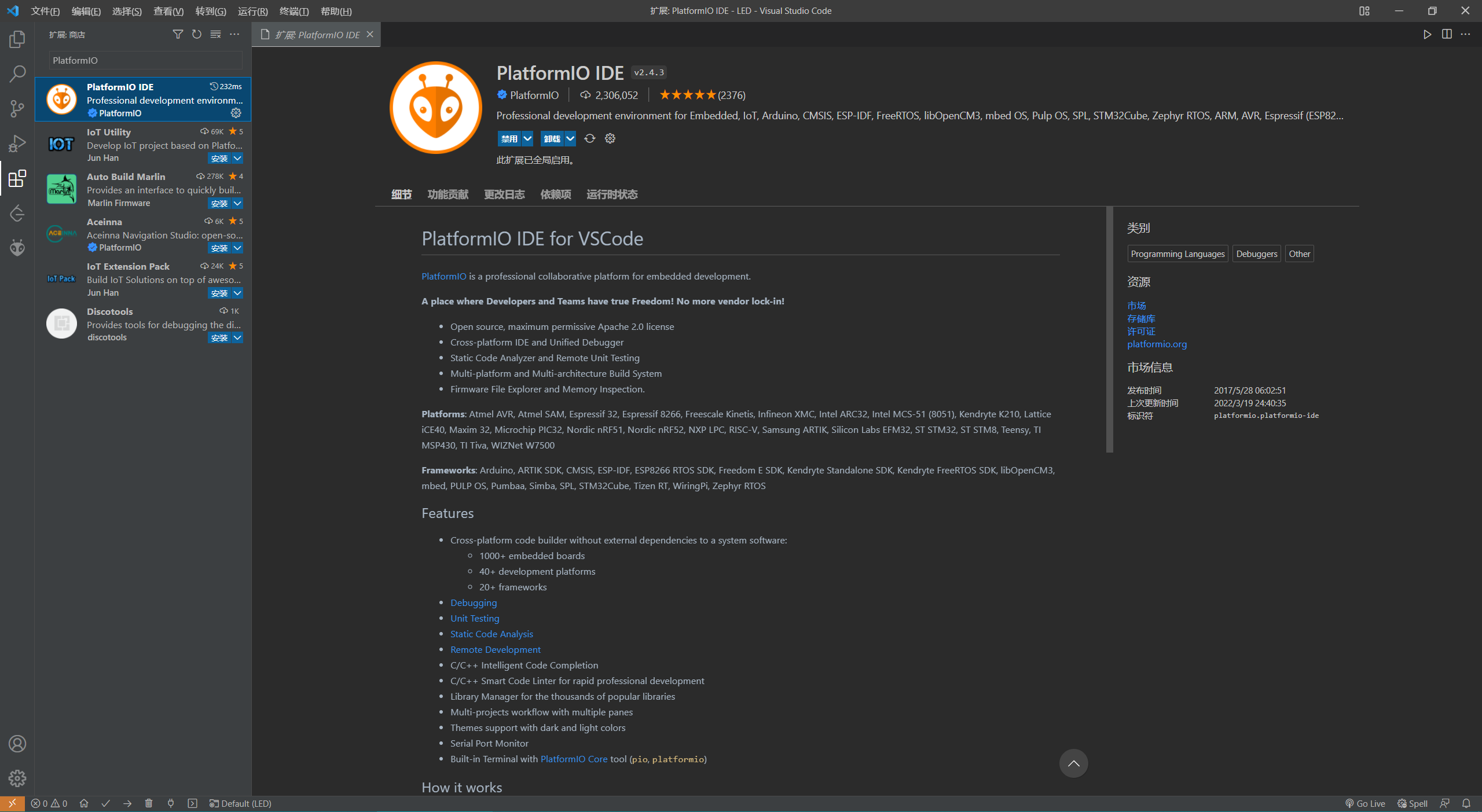Open the Static Code Analysis link
Image resolution: width=1482 pixels, height=812 pixels.
coord(491,634)
